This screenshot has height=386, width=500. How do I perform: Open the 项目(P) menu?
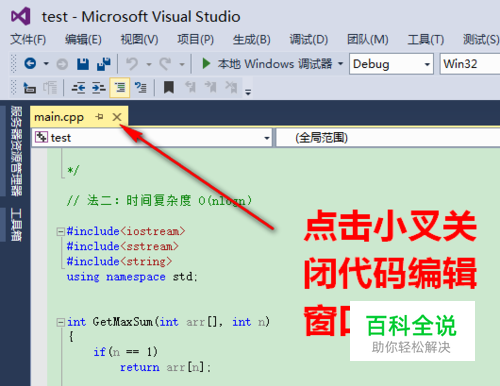[195, 40]
